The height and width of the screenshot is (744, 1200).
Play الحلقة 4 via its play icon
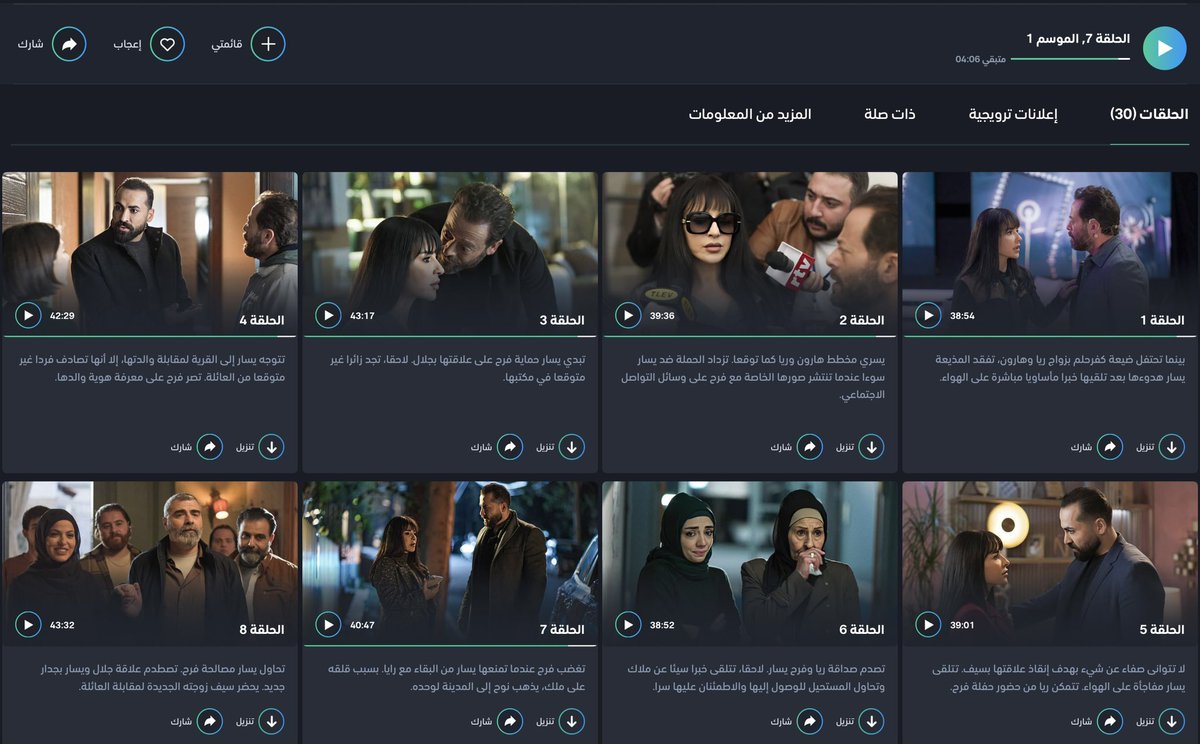point(28,316)
